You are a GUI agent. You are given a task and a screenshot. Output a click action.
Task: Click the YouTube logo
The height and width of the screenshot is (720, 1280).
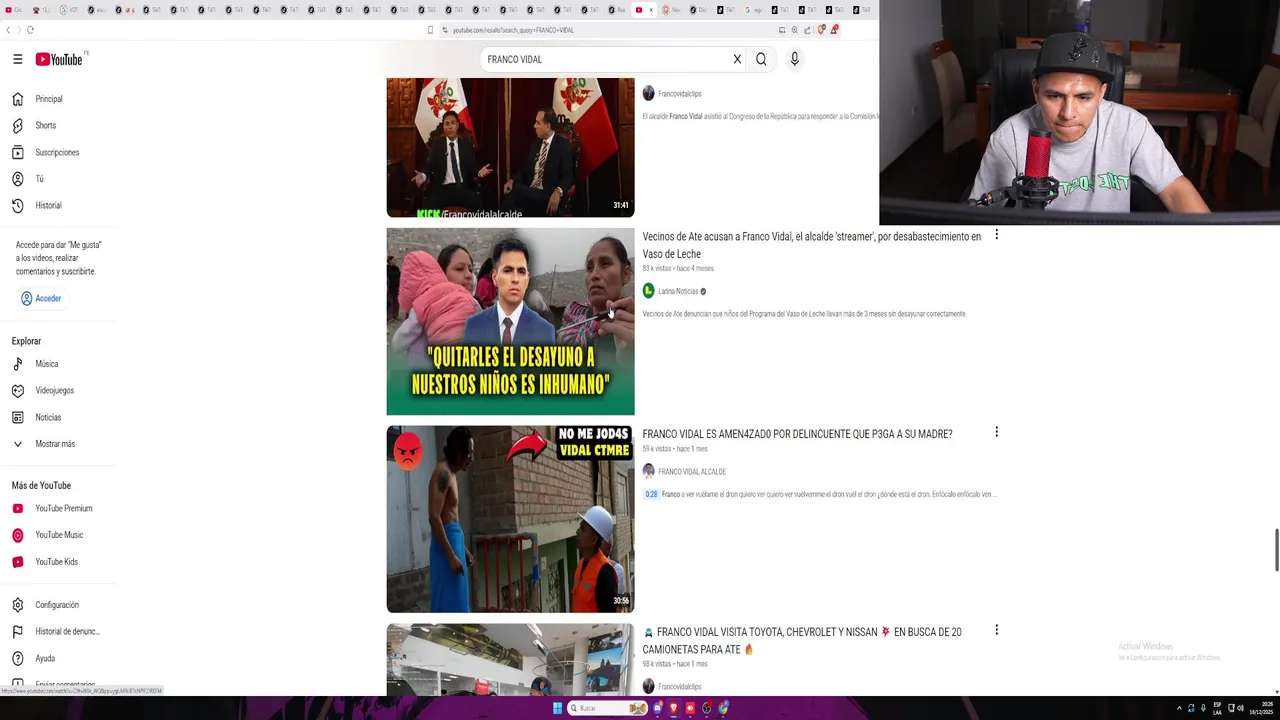pyautogui.click(x=59, y=59)
